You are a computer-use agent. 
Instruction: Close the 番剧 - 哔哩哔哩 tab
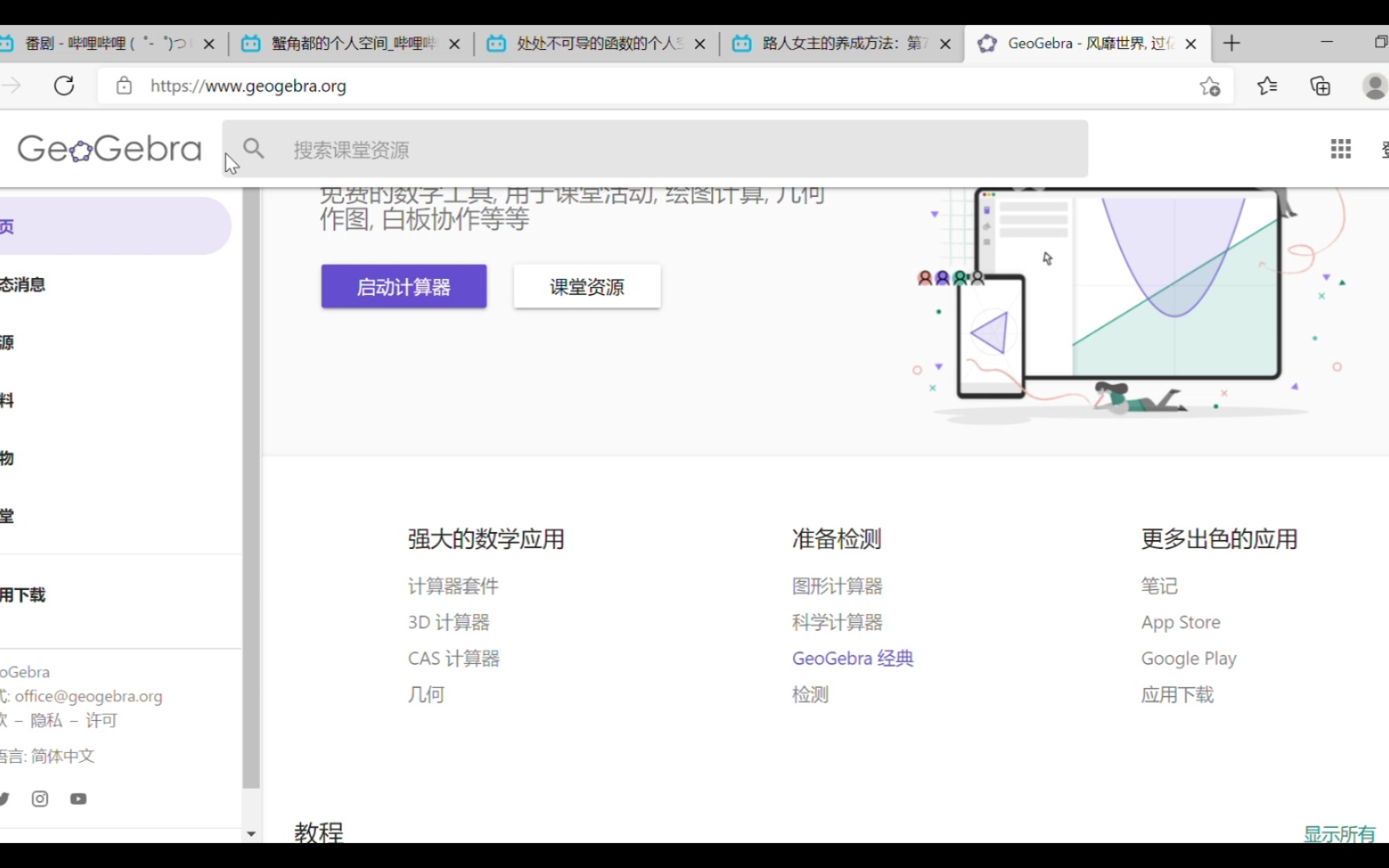(x=209, y=44)
